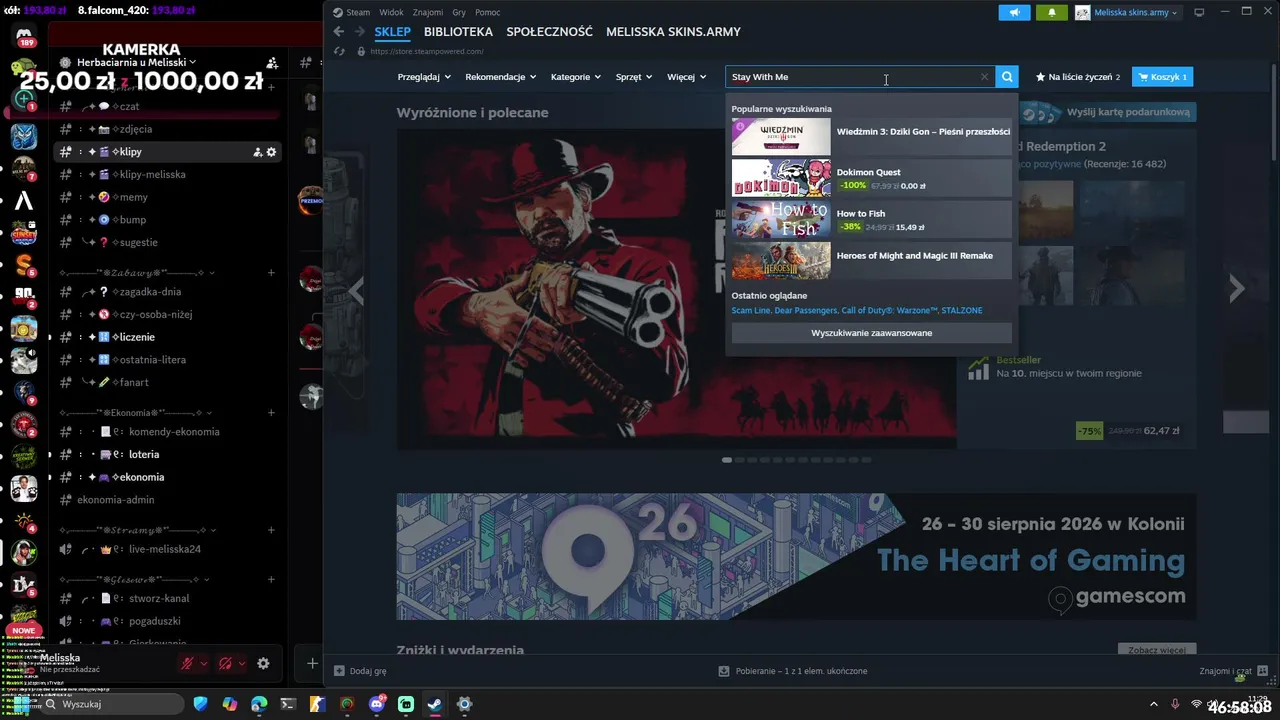The image size is (1280, 720).
Task: Open the gamescom Heart of Gaming banner
Action: (x=796, y=556)
